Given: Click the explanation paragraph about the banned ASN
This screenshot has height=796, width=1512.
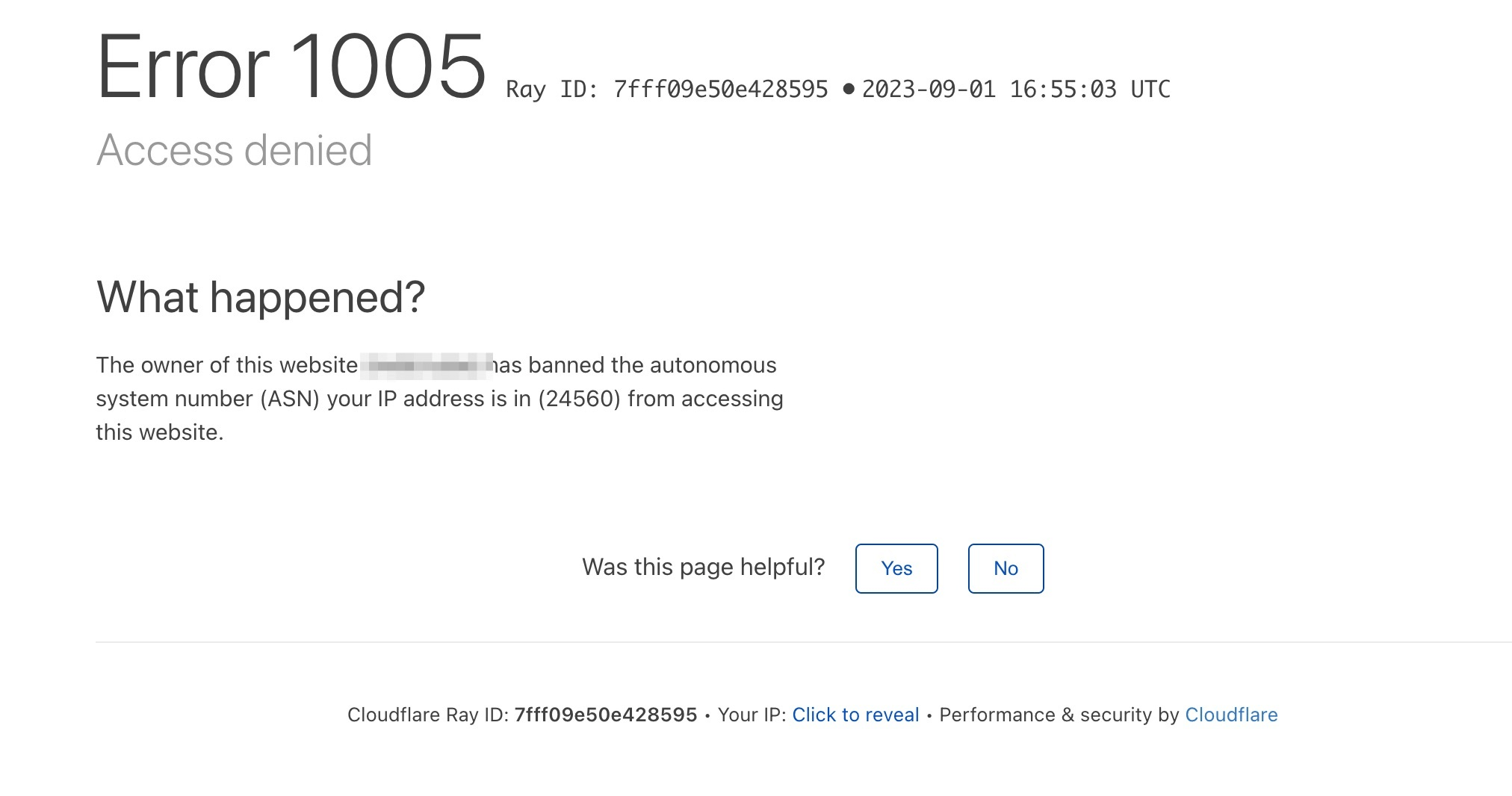Looking at the screenshot, I should [439, 399].
